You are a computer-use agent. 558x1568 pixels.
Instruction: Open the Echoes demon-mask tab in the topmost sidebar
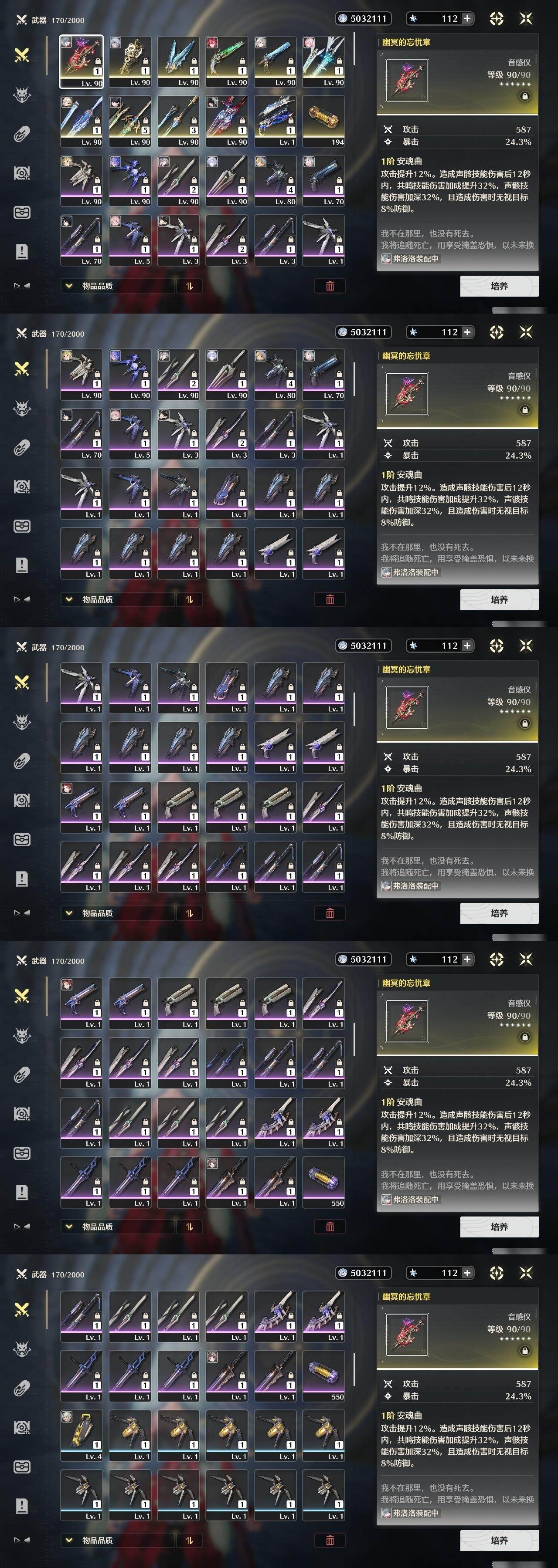click(22, 95)
